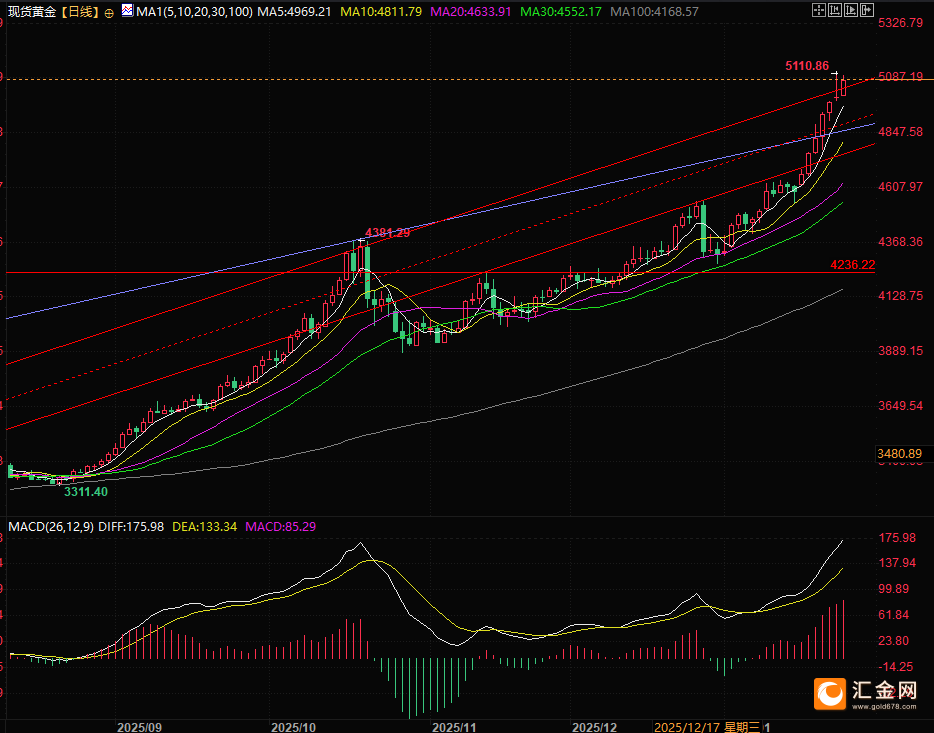Click the compress chart horizontally icon
This screenshot has height=733, width=934.
click(x=835, y=10)
